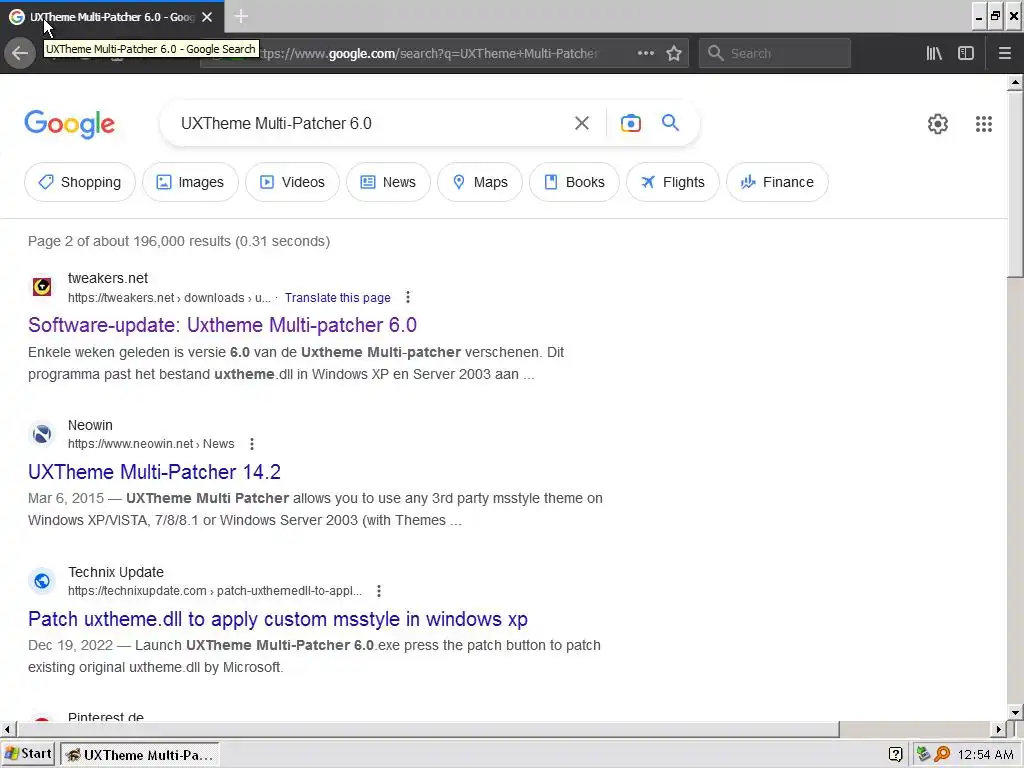1024x768 pixels.
Task: Open Patch uxtheme.dll to apply custom msstyle link
Action: (x=278, y=618)
